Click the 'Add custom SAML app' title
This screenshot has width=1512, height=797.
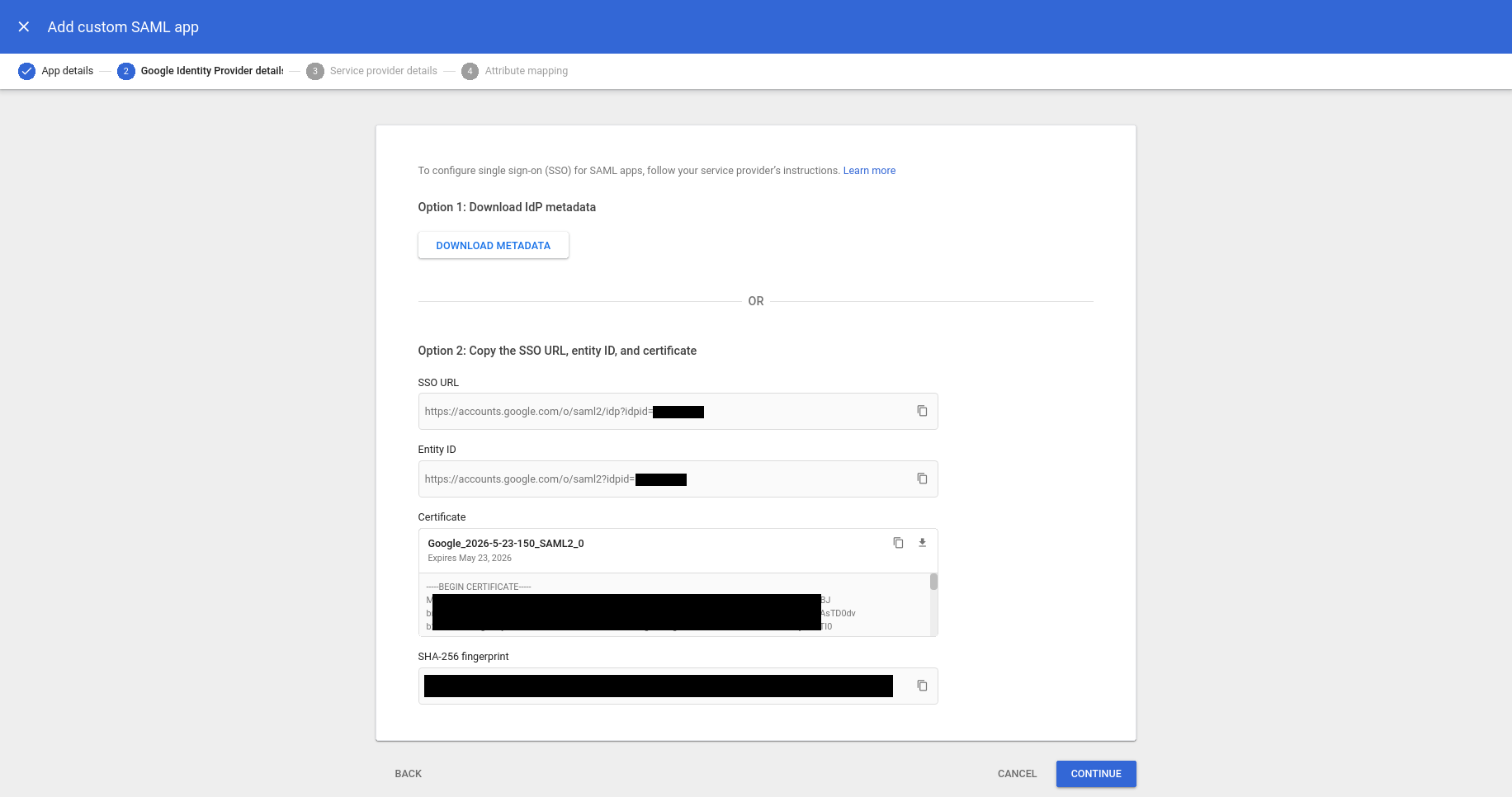tap(123, 27)
